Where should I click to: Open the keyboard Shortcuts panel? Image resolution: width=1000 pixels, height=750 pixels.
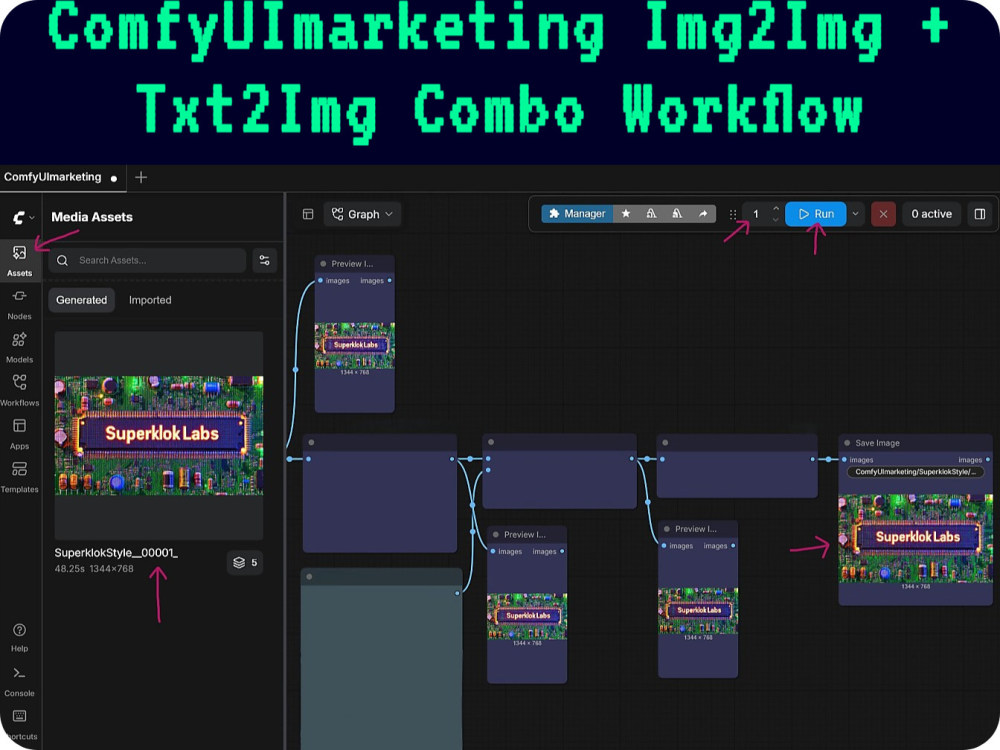coord(19,724)
